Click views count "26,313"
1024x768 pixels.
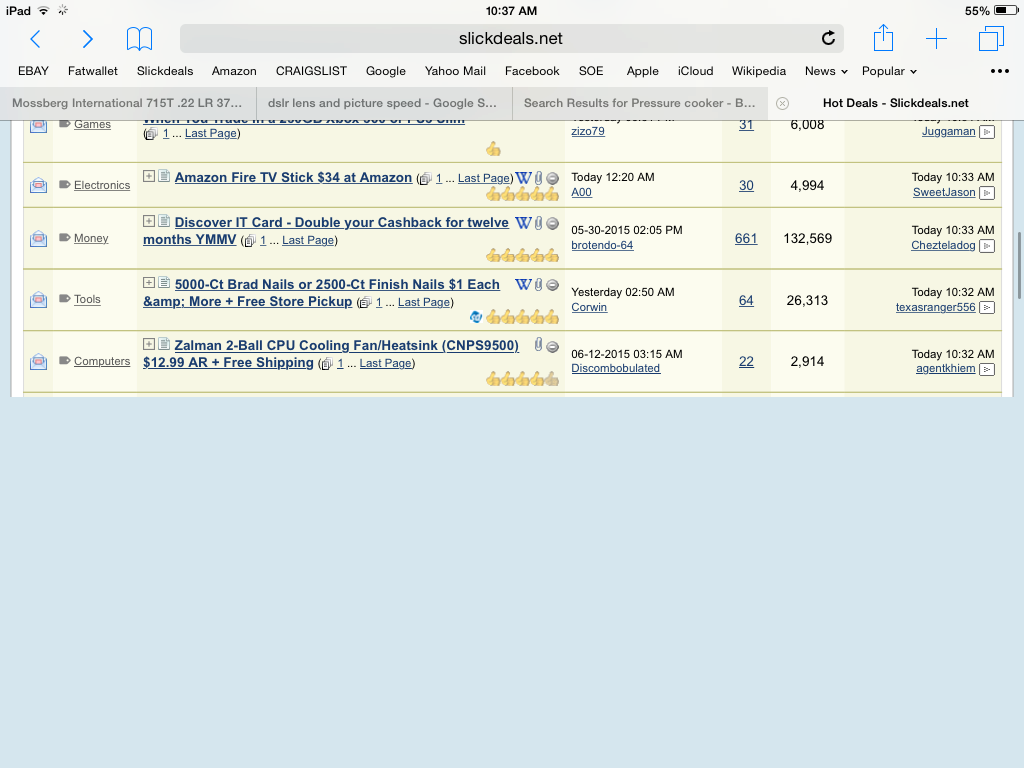pos(807,300)
